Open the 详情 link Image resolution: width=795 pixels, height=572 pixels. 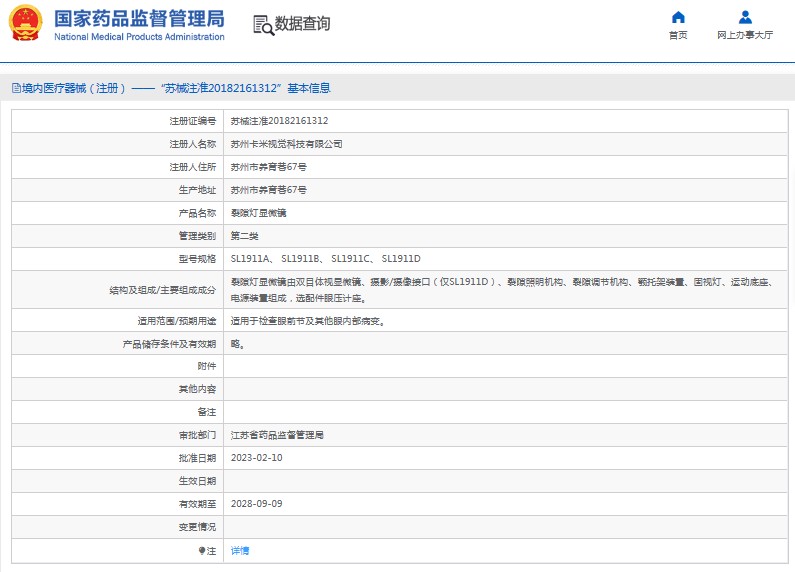[240, 551]
